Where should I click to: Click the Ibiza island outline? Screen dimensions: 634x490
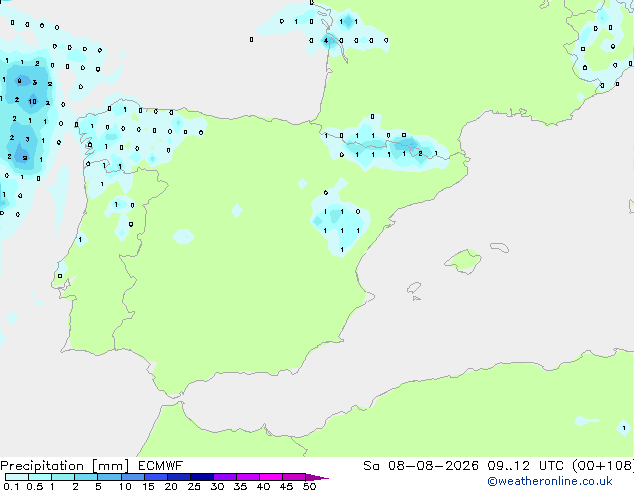(414, 288)
